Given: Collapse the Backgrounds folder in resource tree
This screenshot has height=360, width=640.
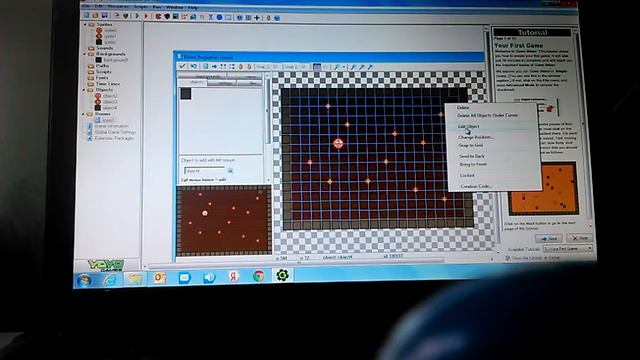Looking at the screenshot, I should tap(85, 54).
